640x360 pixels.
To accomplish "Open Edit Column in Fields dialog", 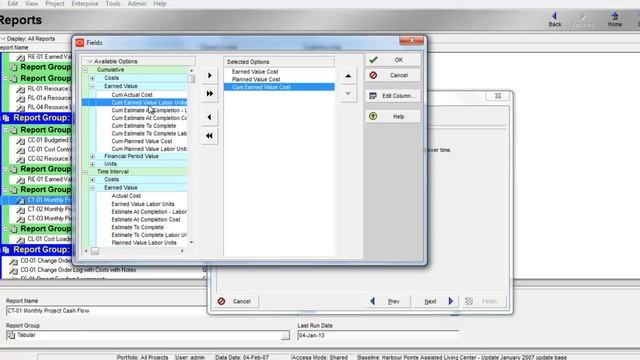I will [392, 96].
